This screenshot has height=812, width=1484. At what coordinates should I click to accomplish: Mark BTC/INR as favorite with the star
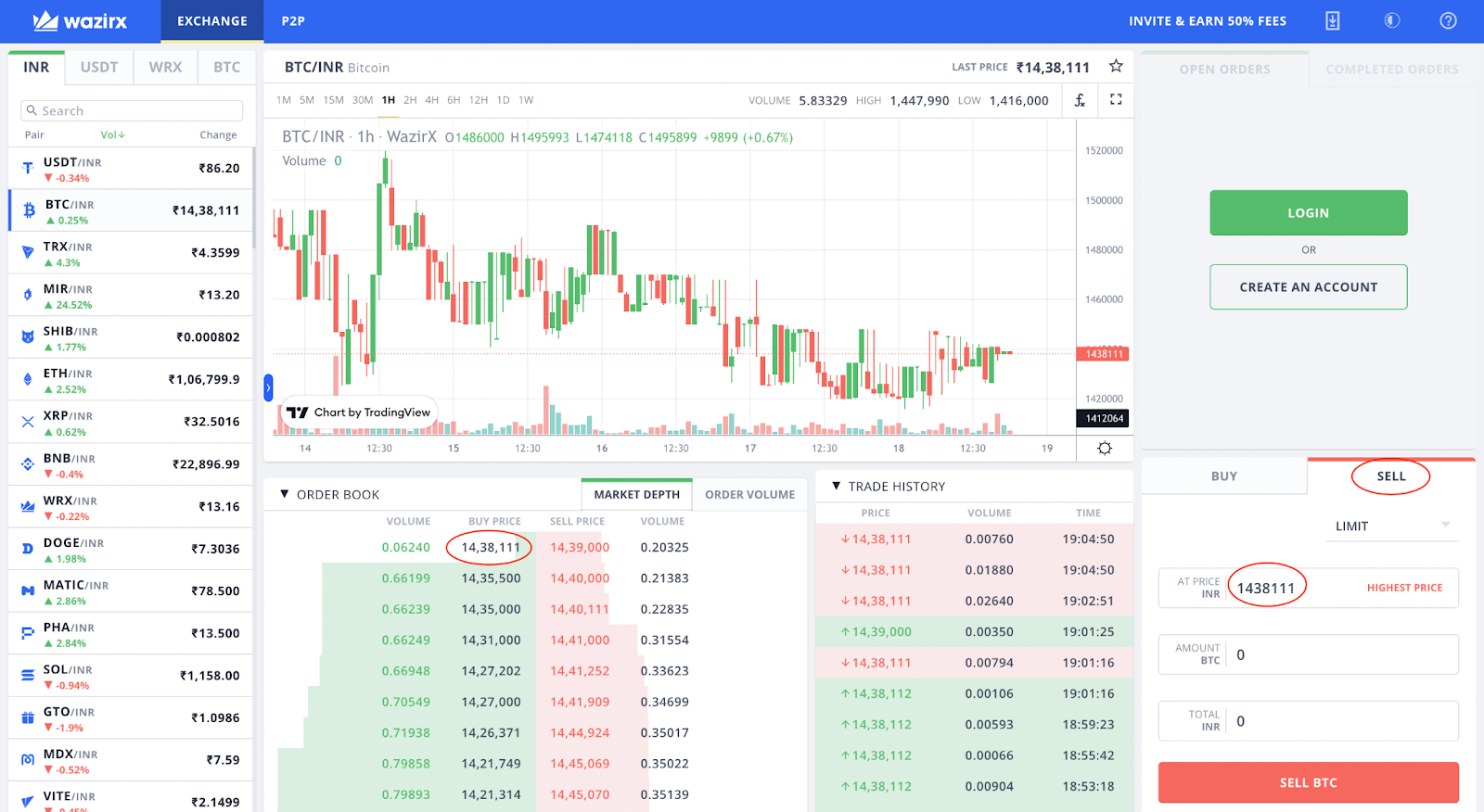tap(1116, 66)
